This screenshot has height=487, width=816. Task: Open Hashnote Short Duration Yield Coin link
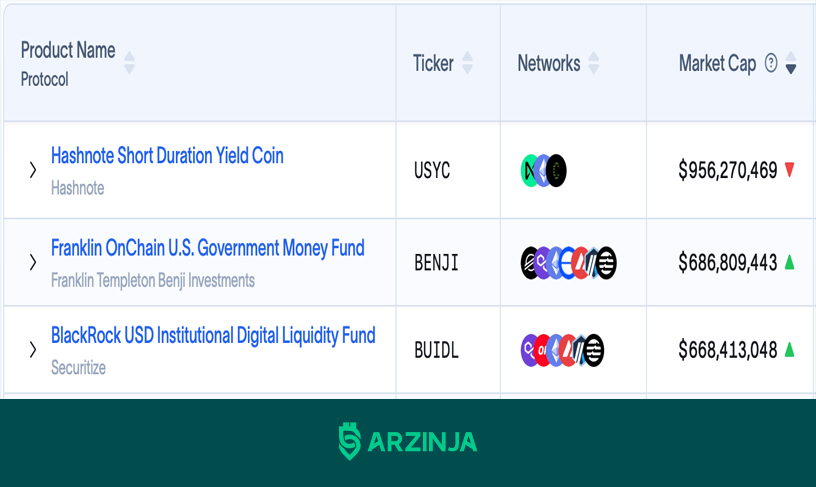click(167, 156)
